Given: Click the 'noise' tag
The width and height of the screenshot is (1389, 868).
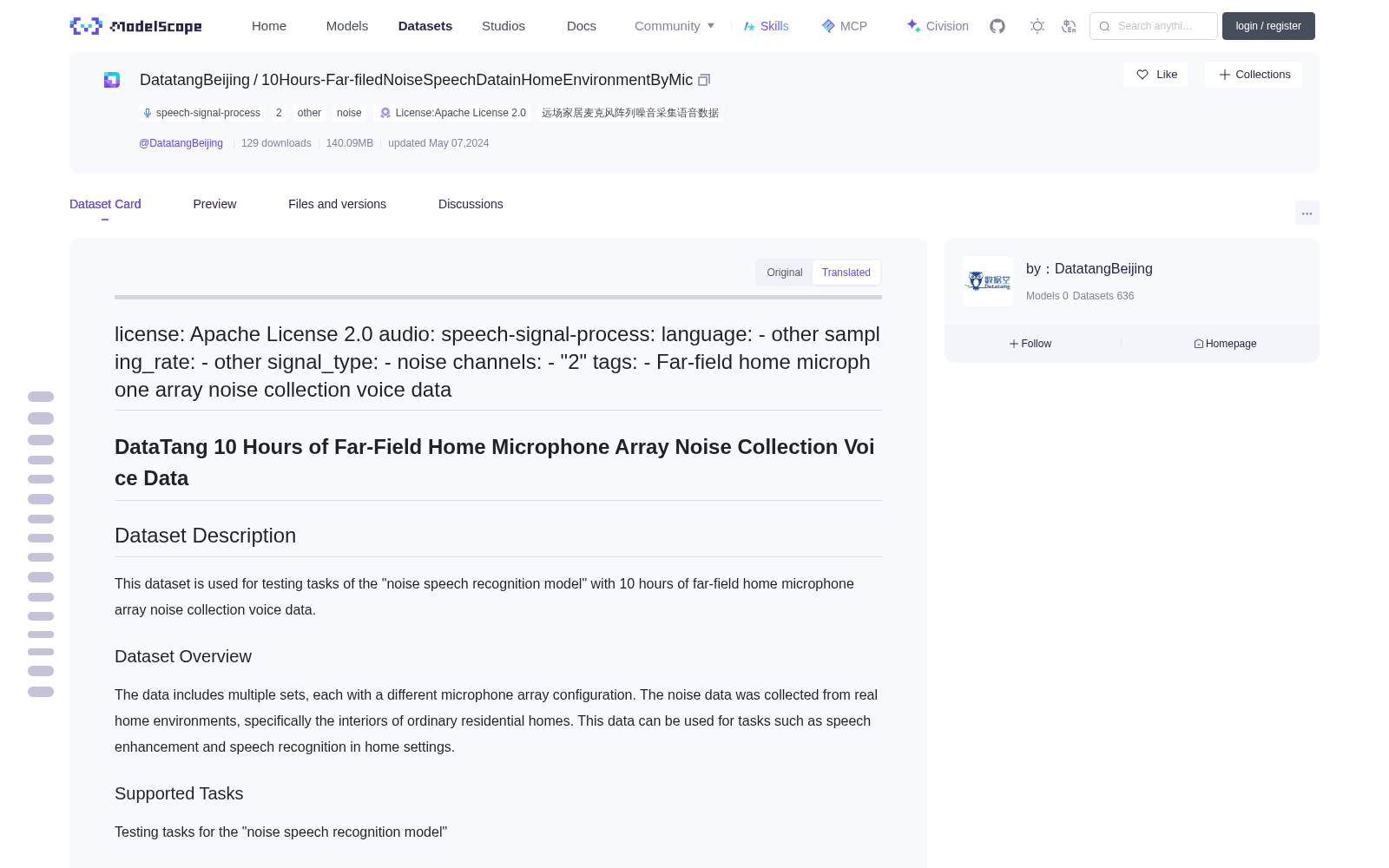Looking at the screenshot, I should click(349, 113).
